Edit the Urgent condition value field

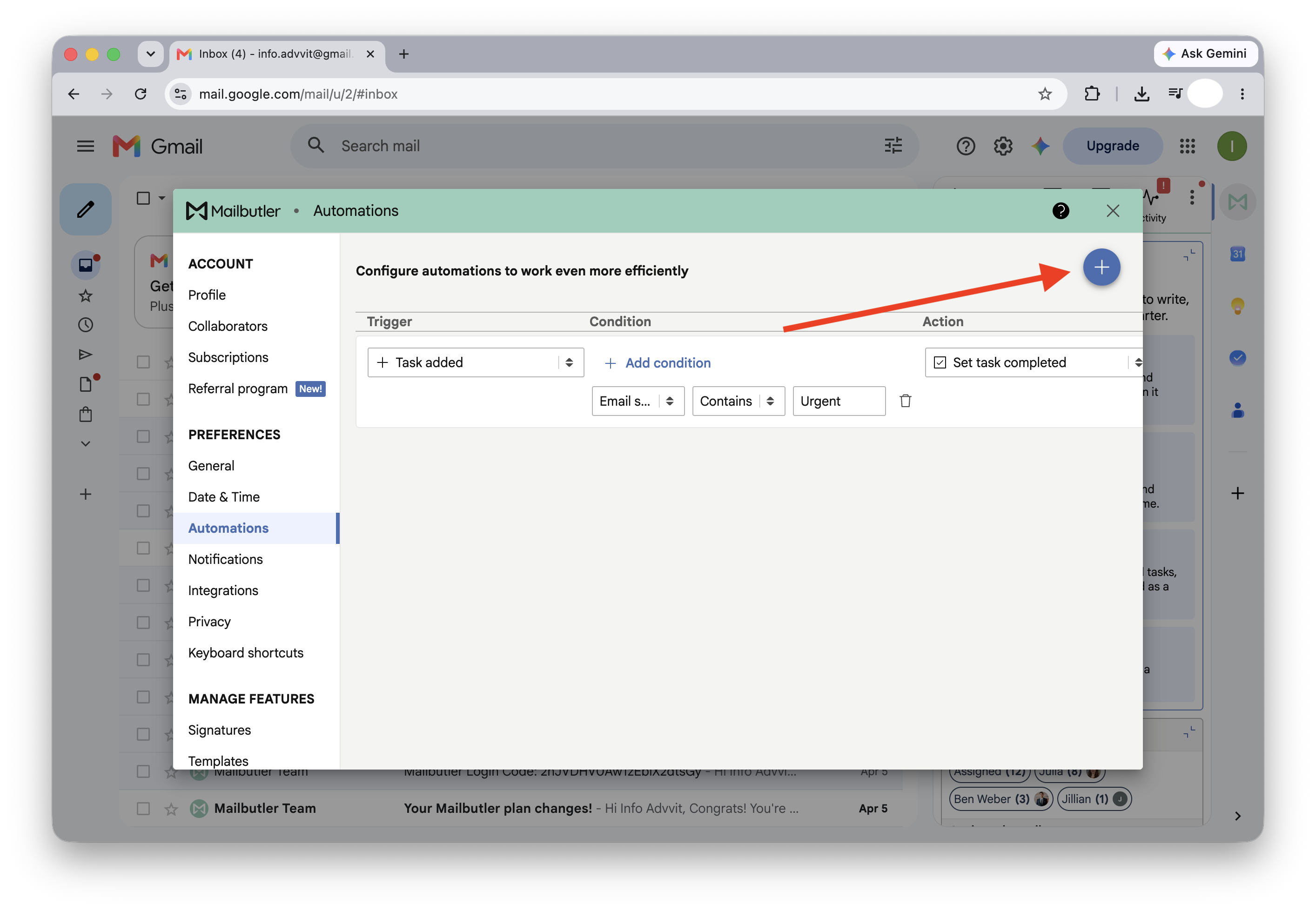tap(839, 401)
